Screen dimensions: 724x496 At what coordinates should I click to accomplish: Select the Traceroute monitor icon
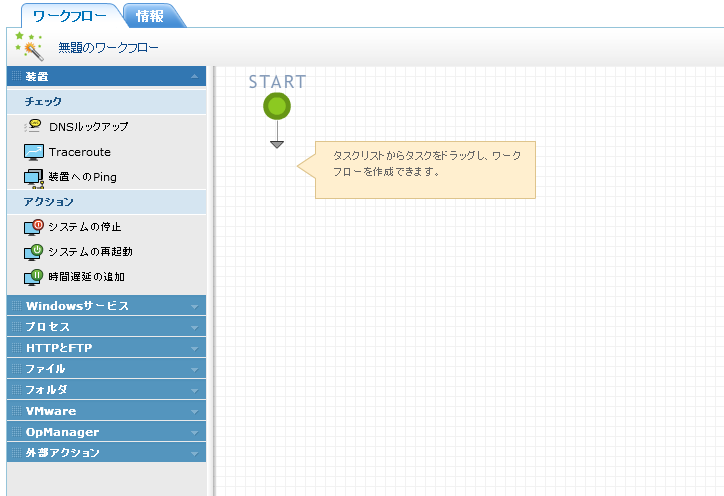click(33, 152)
